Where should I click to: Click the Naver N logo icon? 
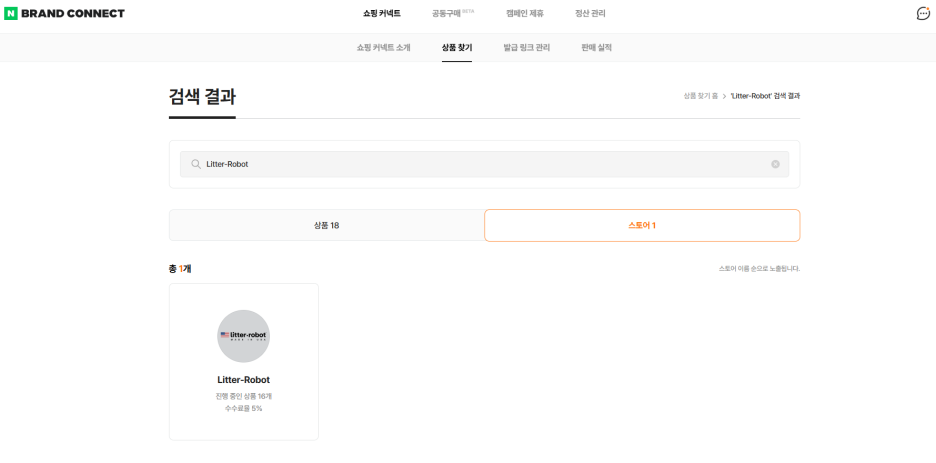[x=11, y=13]
